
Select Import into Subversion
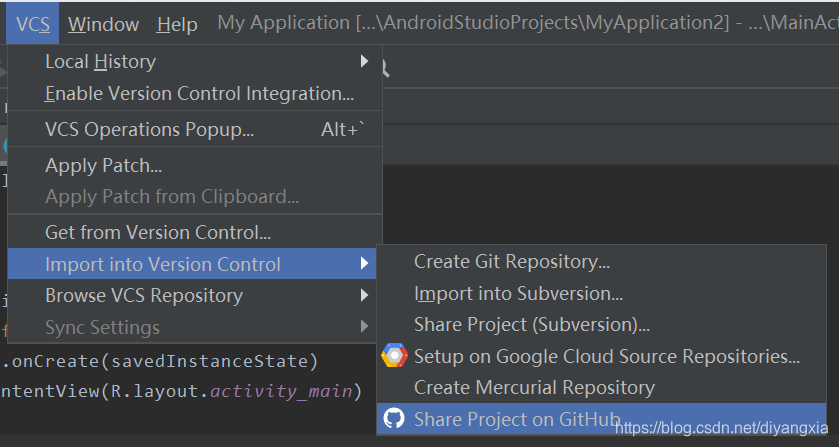tap(601, 293)
